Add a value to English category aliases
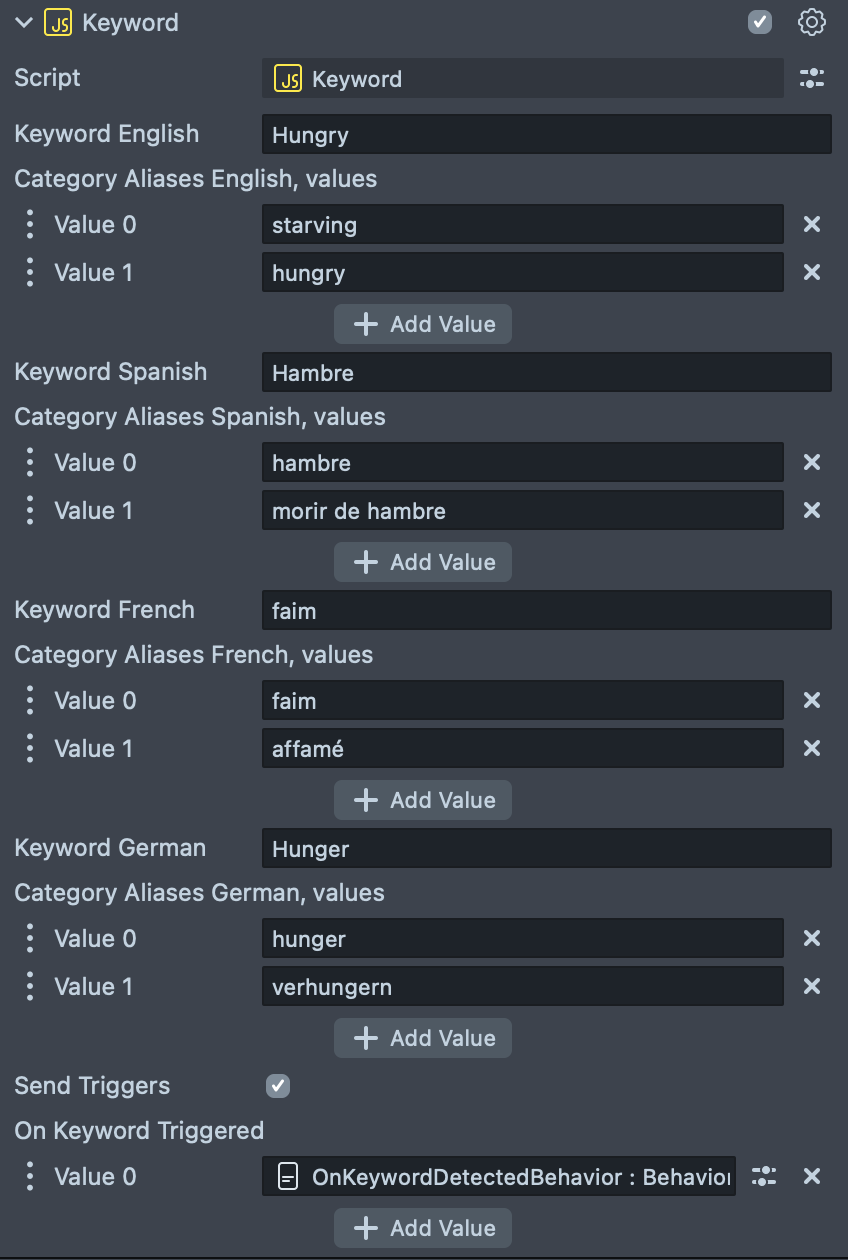Viewport: 848px width, 1260px height. [423, 324]
